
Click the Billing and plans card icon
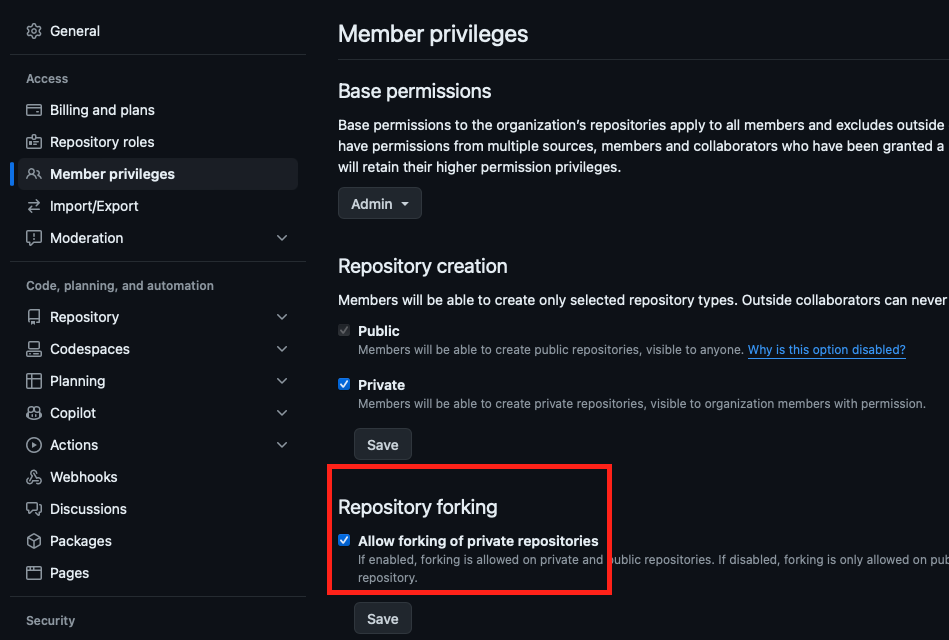[34, 110]
